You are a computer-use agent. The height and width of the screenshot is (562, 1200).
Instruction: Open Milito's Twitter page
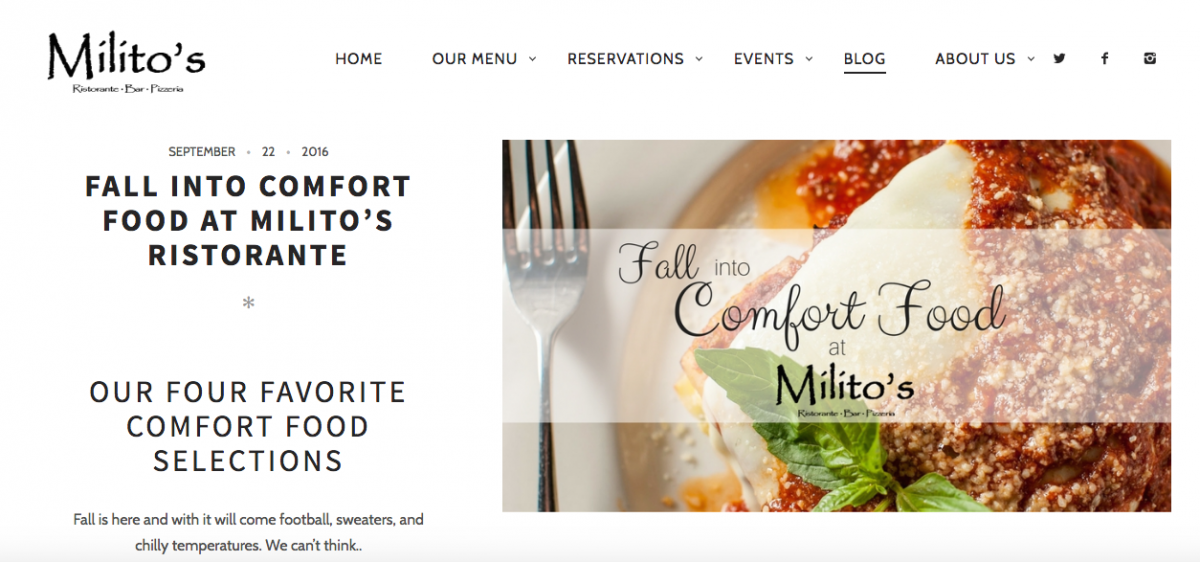click(1059, 58)
